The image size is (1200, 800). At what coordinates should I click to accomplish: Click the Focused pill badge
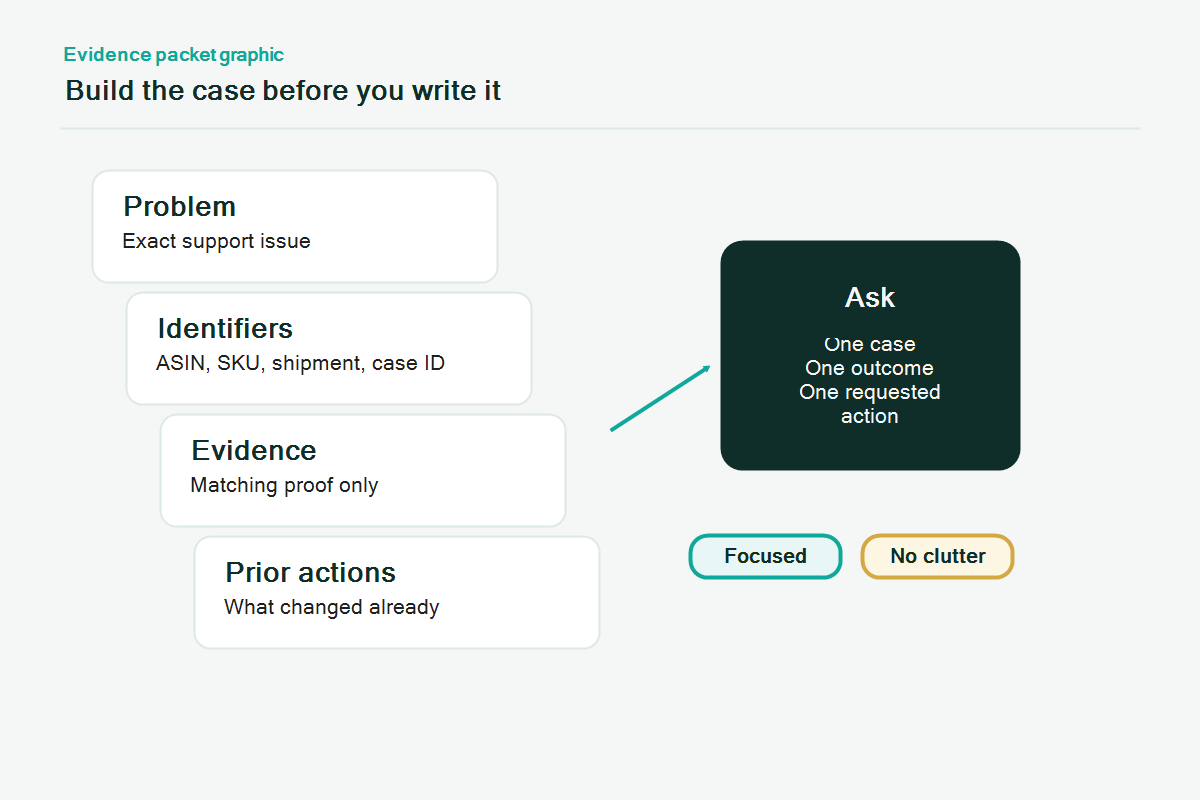click(766, 556)
